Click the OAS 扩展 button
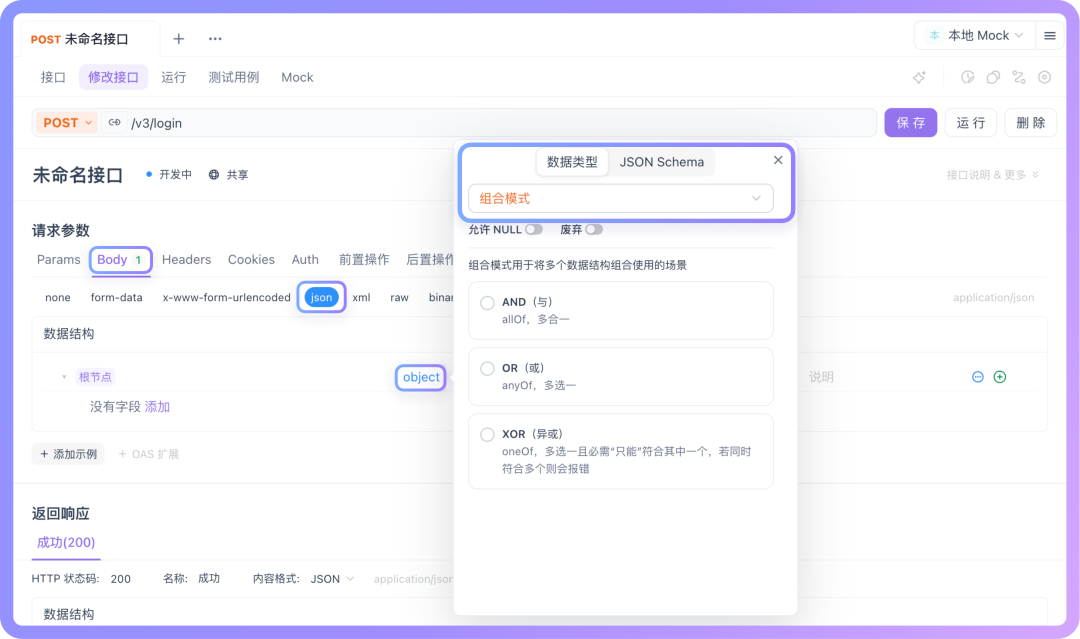 click(149, 454)
